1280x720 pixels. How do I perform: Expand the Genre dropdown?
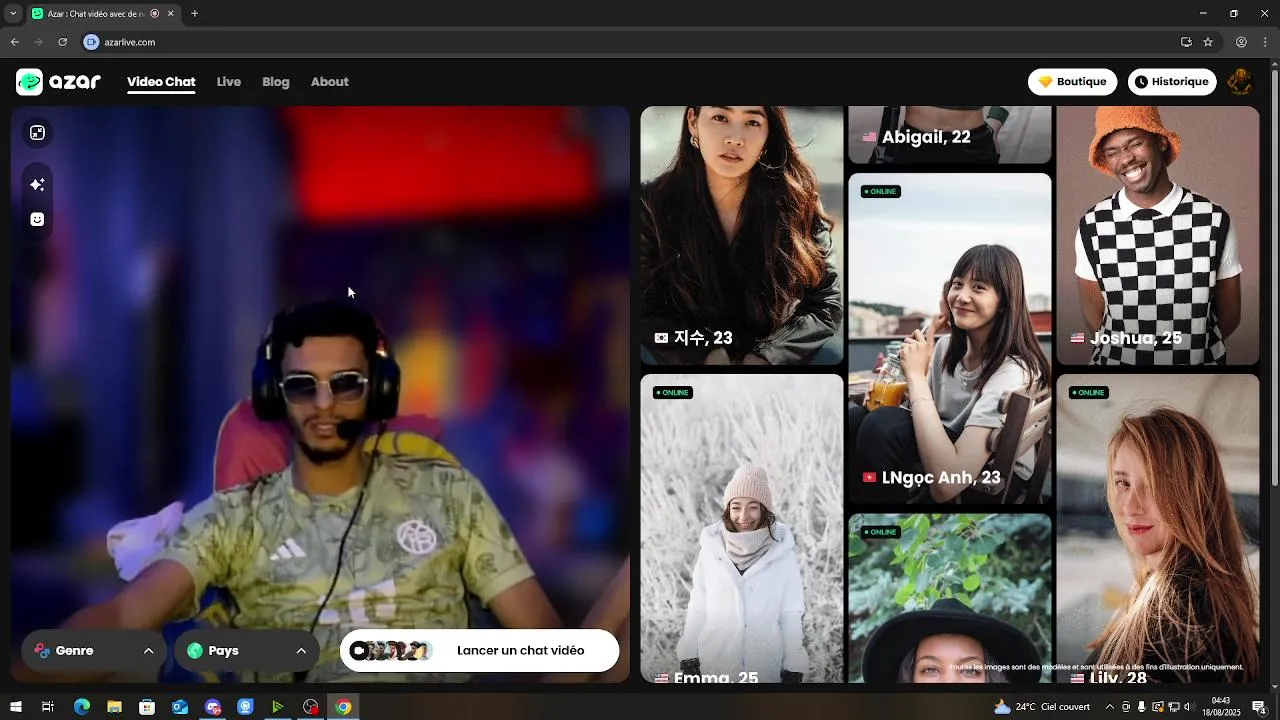click(94, 651)
